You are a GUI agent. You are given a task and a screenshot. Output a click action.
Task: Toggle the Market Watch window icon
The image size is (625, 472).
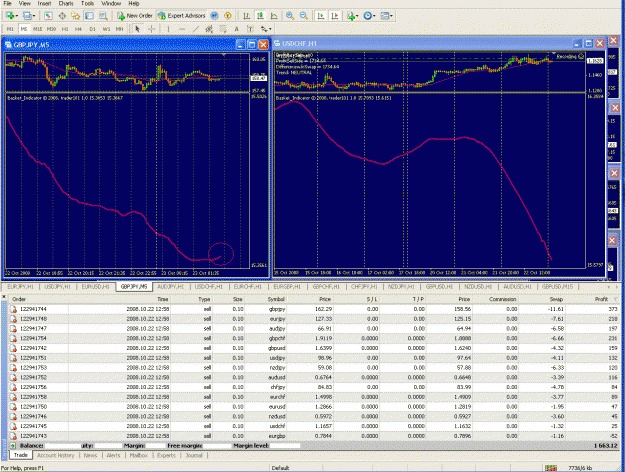48,16
